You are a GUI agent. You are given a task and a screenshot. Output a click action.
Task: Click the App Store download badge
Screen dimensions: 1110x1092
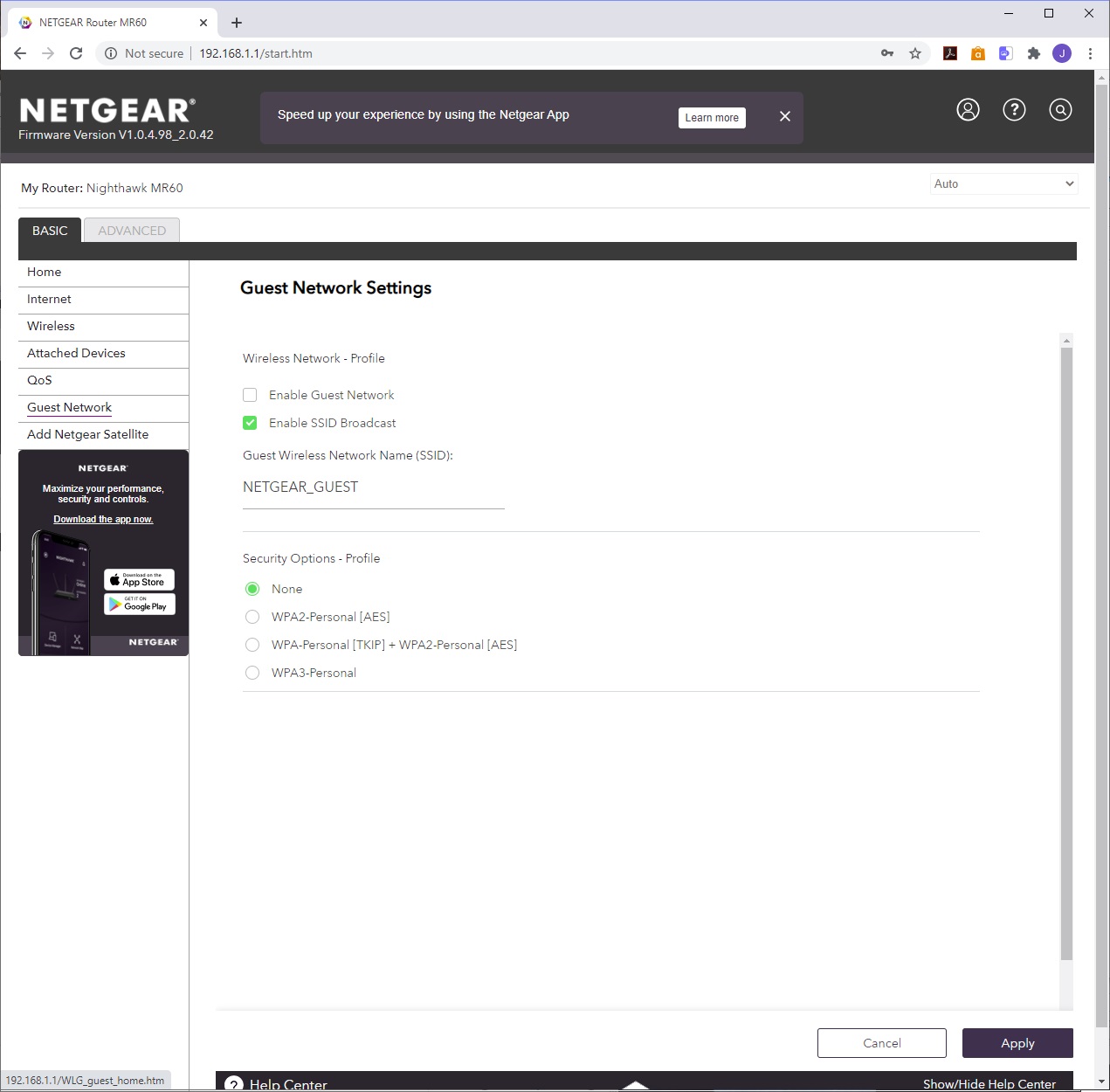coord(140,580)
